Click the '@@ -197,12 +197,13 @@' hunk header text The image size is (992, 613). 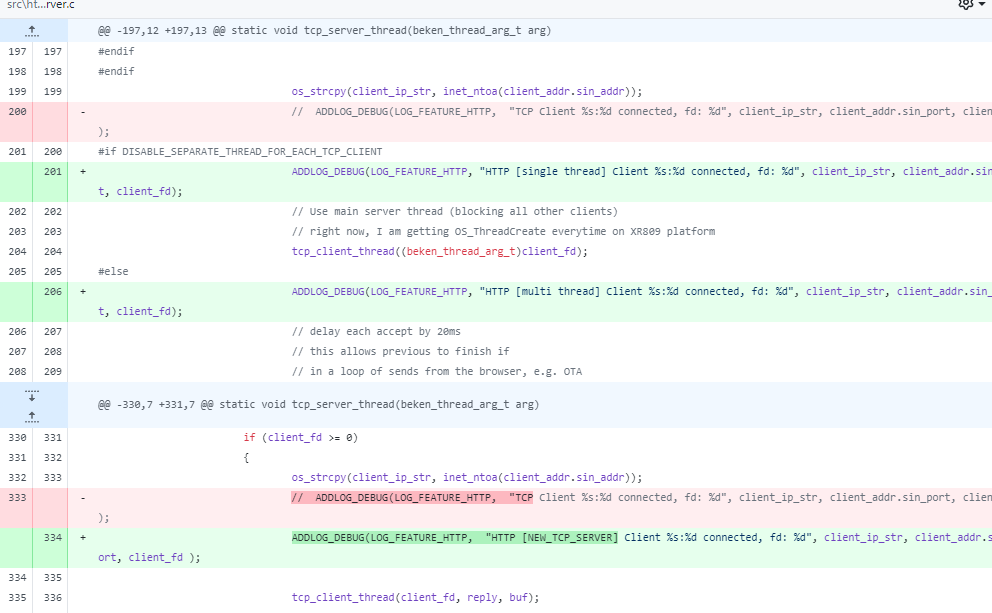pyautogui.click(x=324, y=30)
